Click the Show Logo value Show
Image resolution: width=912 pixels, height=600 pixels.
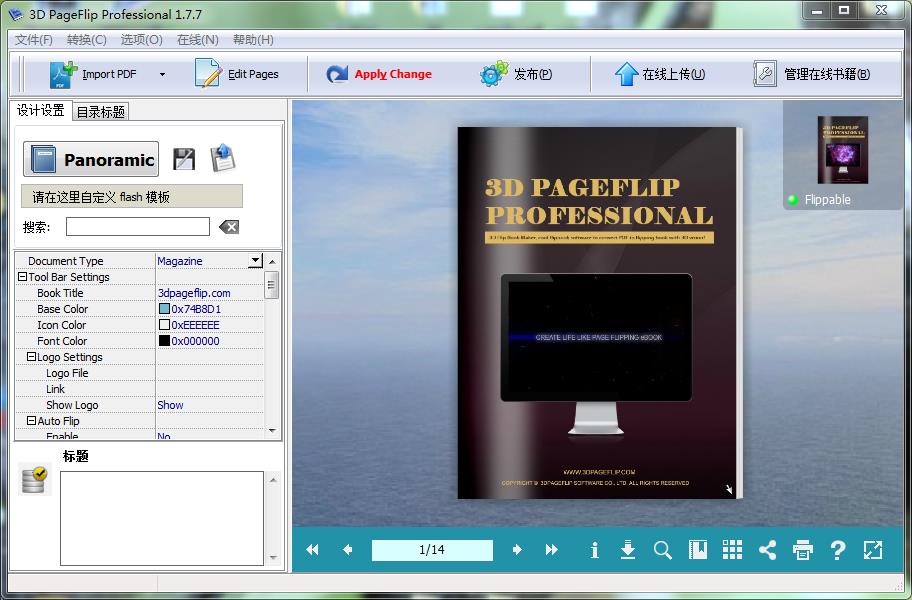click(x=170, y=405)
